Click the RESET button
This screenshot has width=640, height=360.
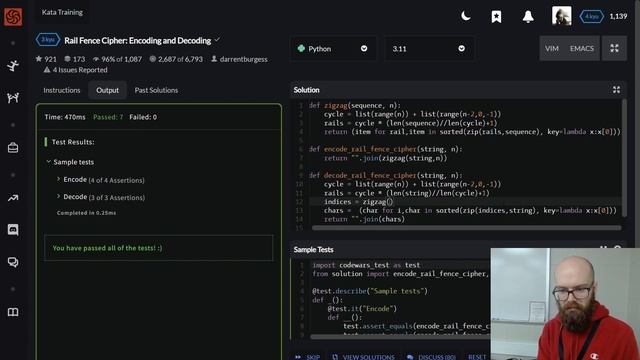477,357
